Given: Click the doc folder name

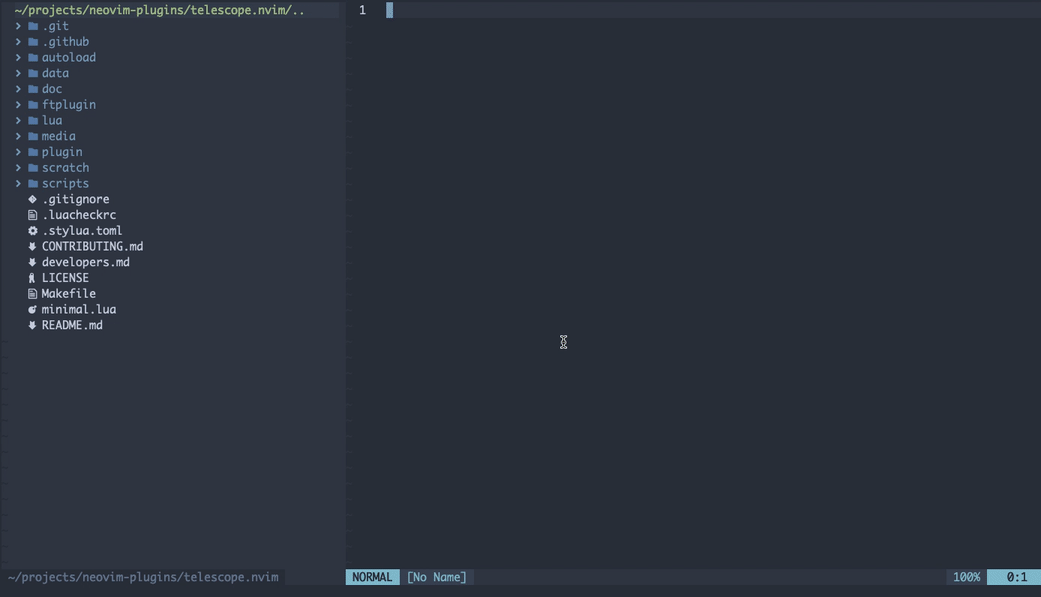Looking at the screenshot, I should click(x=52, y=89).
